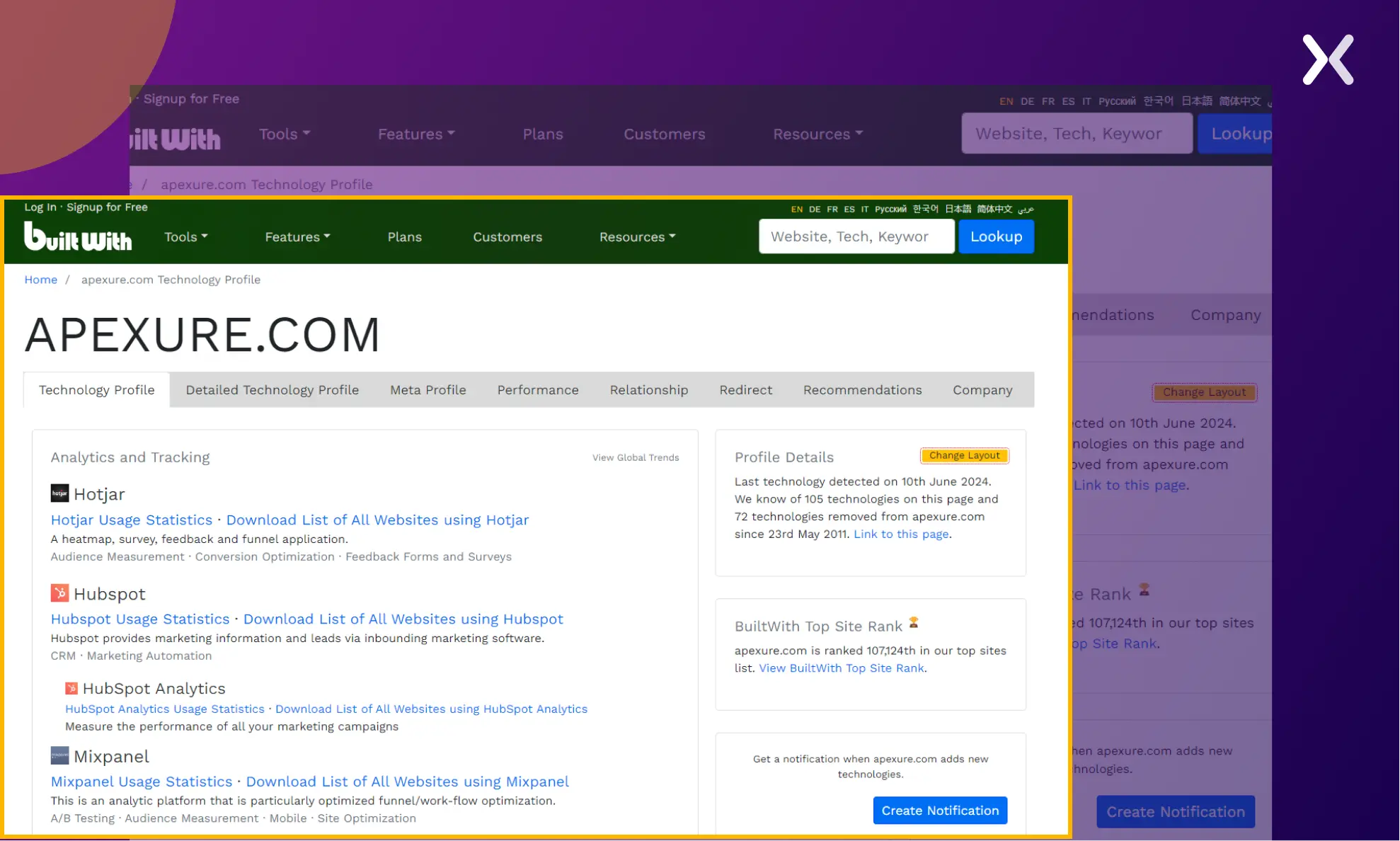Image resolution: width=1400 pixels, height=841 pixels.
Task: Click Log In link
Action: click(x=40, y=207)
